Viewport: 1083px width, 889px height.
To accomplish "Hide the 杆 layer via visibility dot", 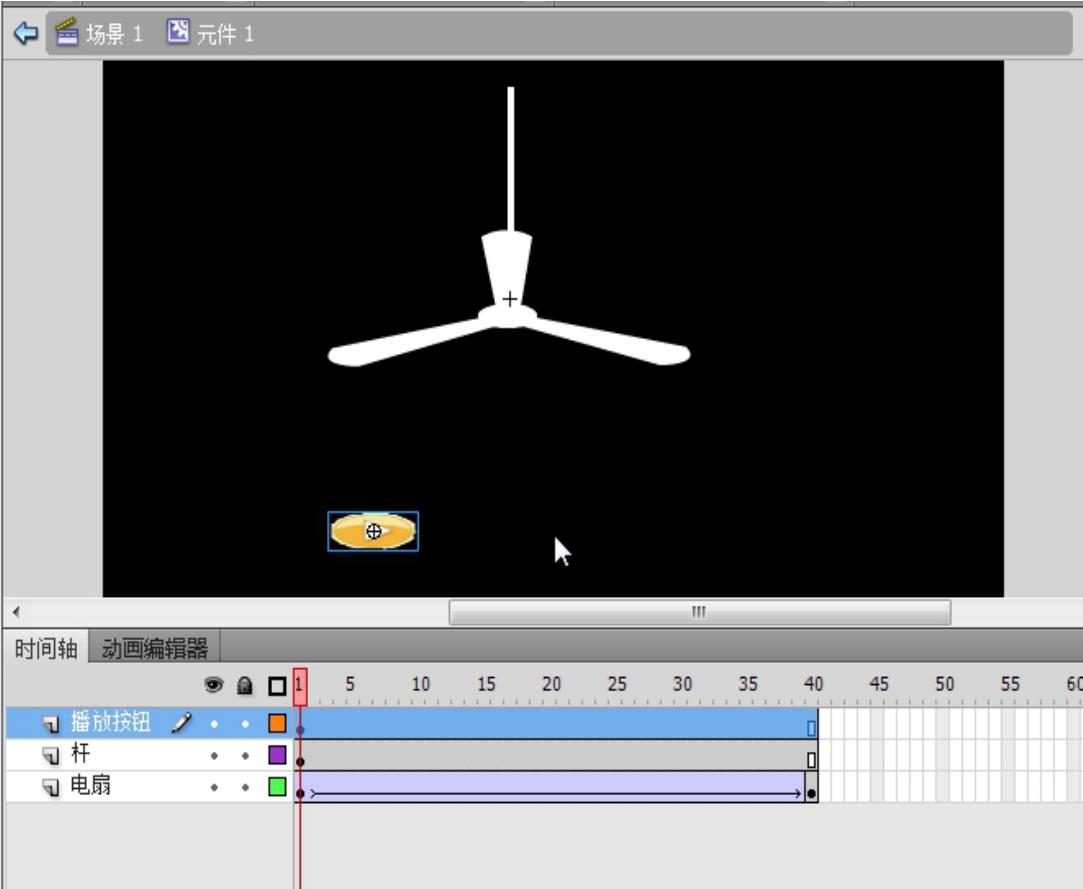I will coord(214,755).
